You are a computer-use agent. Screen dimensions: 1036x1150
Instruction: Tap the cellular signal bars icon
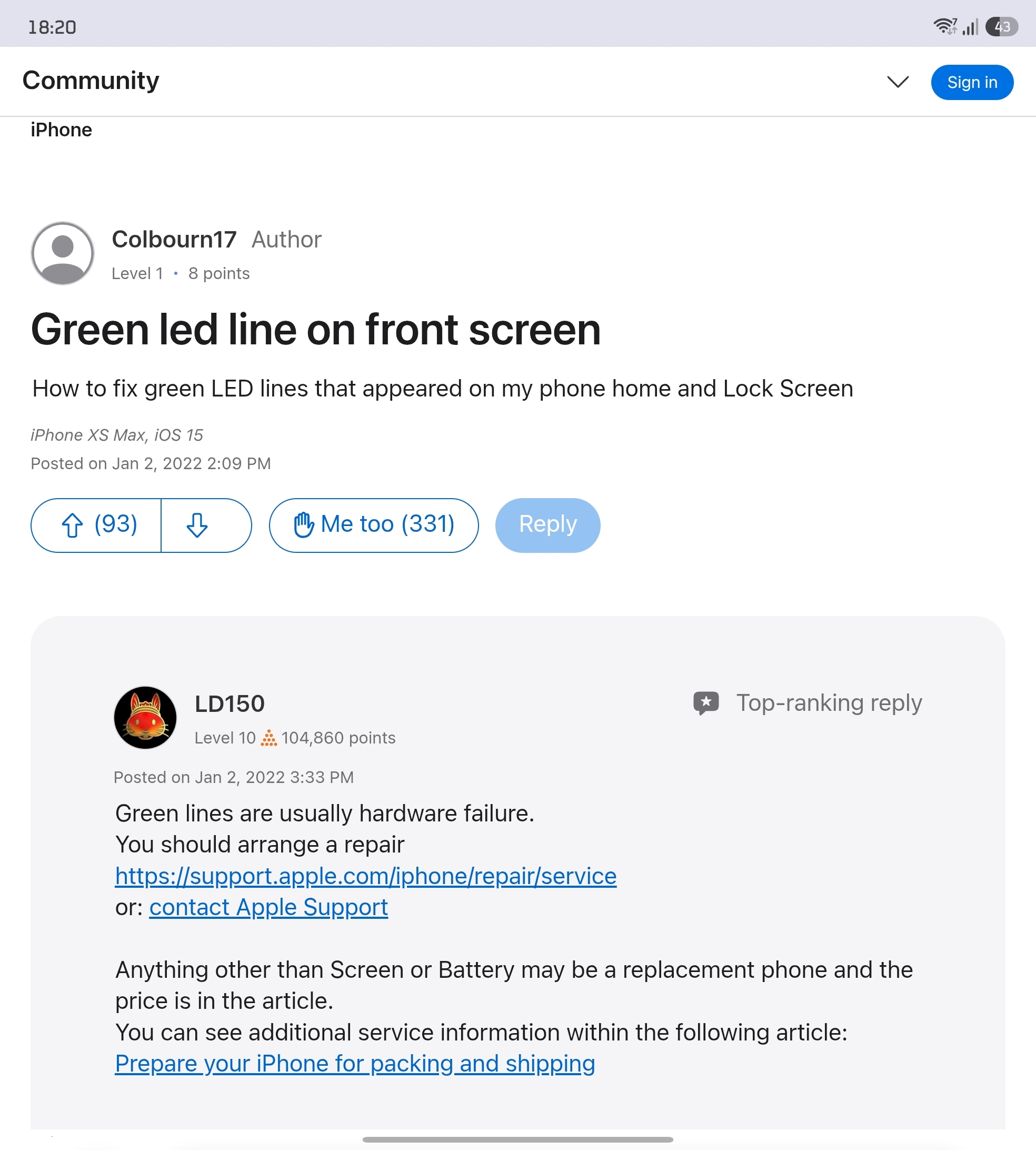click(971, 27)
